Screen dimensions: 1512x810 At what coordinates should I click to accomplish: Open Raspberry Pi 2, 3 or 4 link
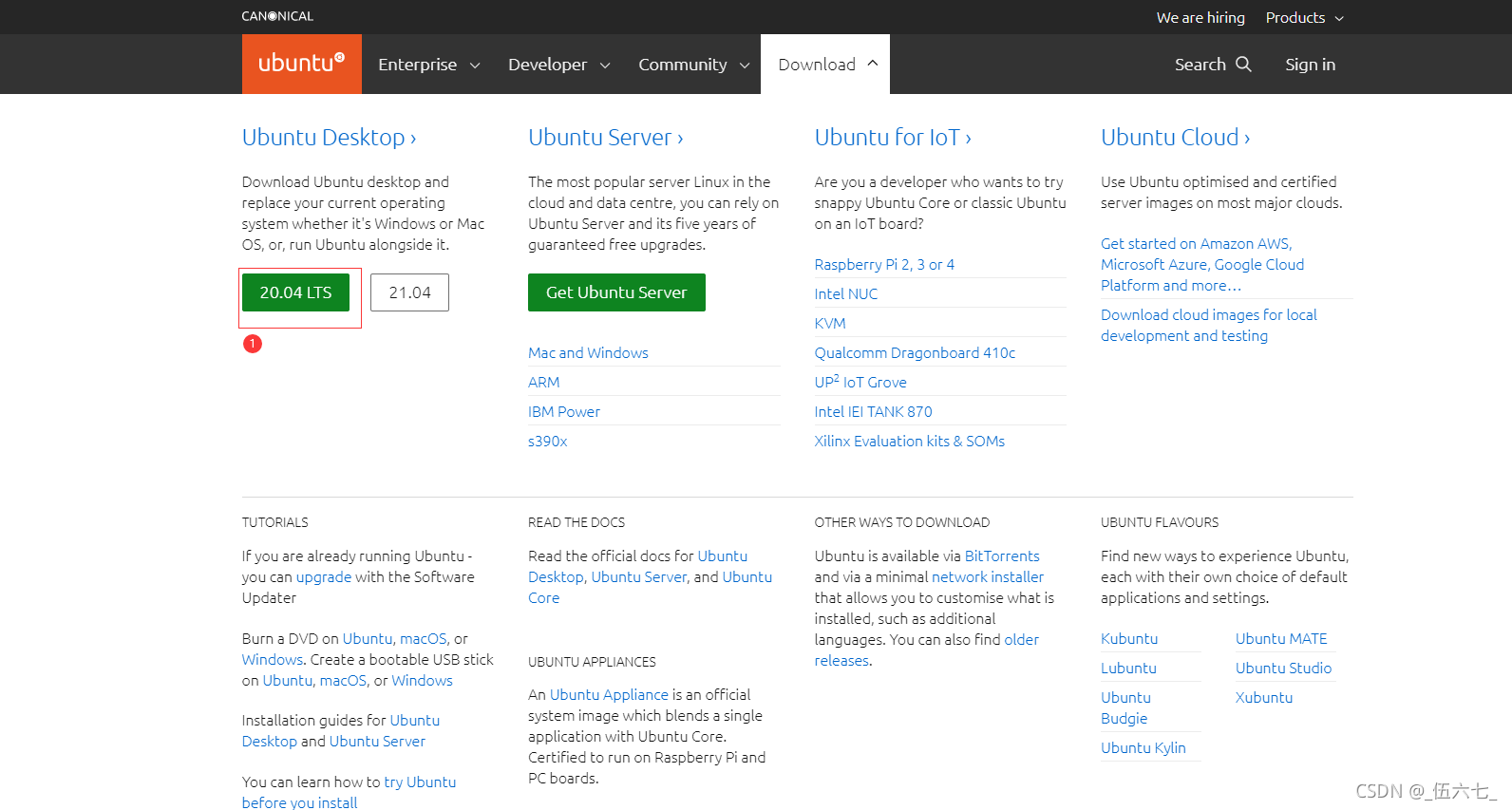click(x=884, y=264)
